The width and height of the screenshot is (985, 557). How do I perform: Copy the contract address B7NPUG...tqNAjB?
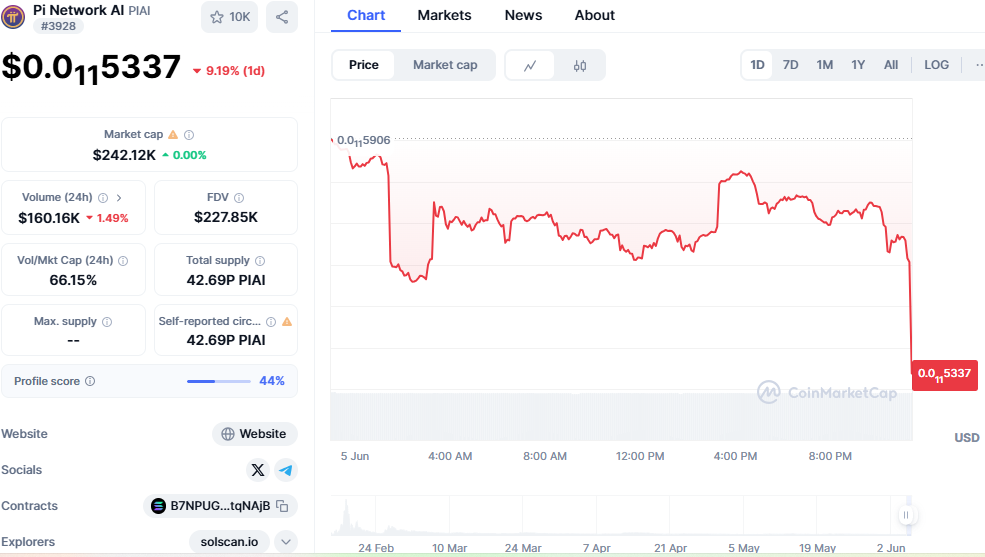pyautogui.click(x=283, y=506)
